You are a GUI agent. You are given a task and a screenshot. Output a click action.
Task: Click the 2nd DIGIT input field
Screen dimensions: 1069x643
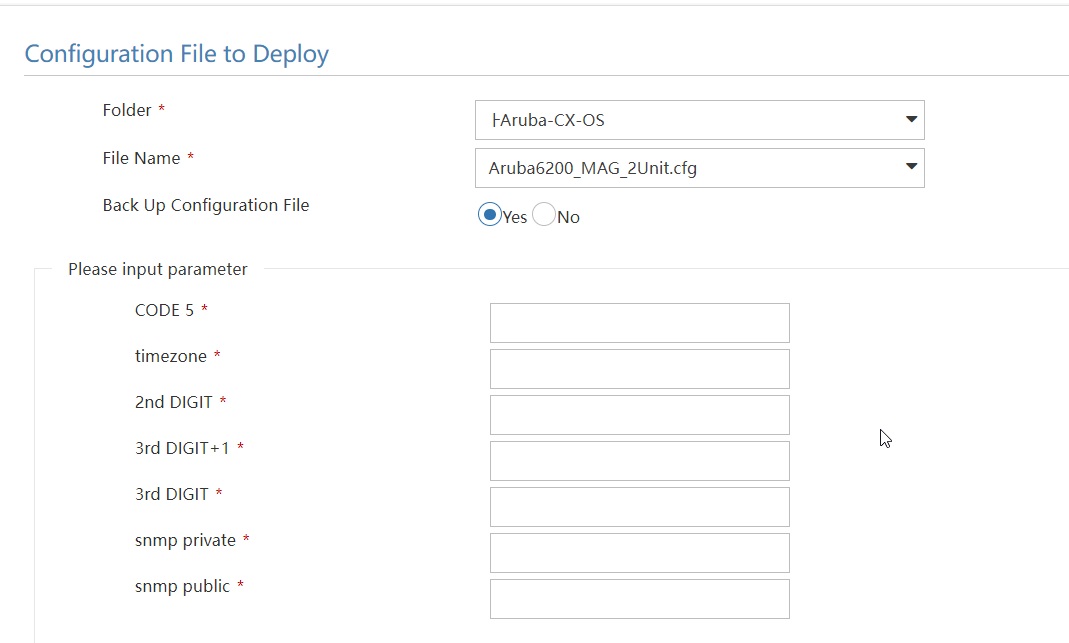pyautogui.click(x=639, y=414)
